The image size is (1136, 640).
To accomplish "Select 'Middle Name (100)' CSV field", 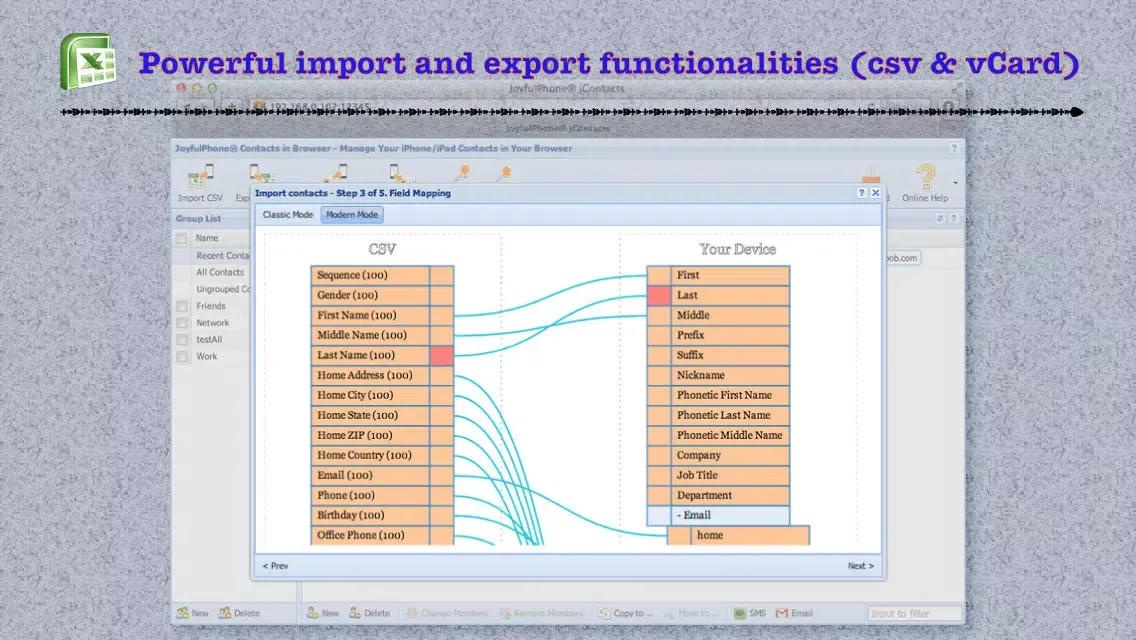I will 371,335.
